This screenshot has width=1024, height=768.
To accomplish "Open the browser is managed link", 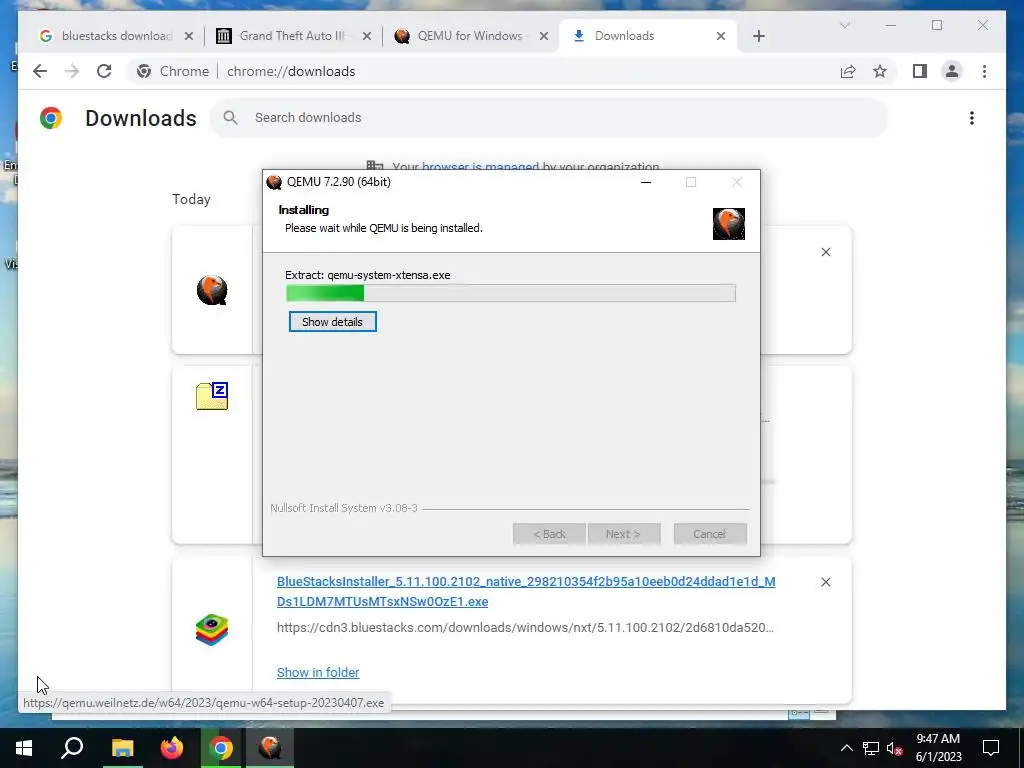I will point(480,167).
